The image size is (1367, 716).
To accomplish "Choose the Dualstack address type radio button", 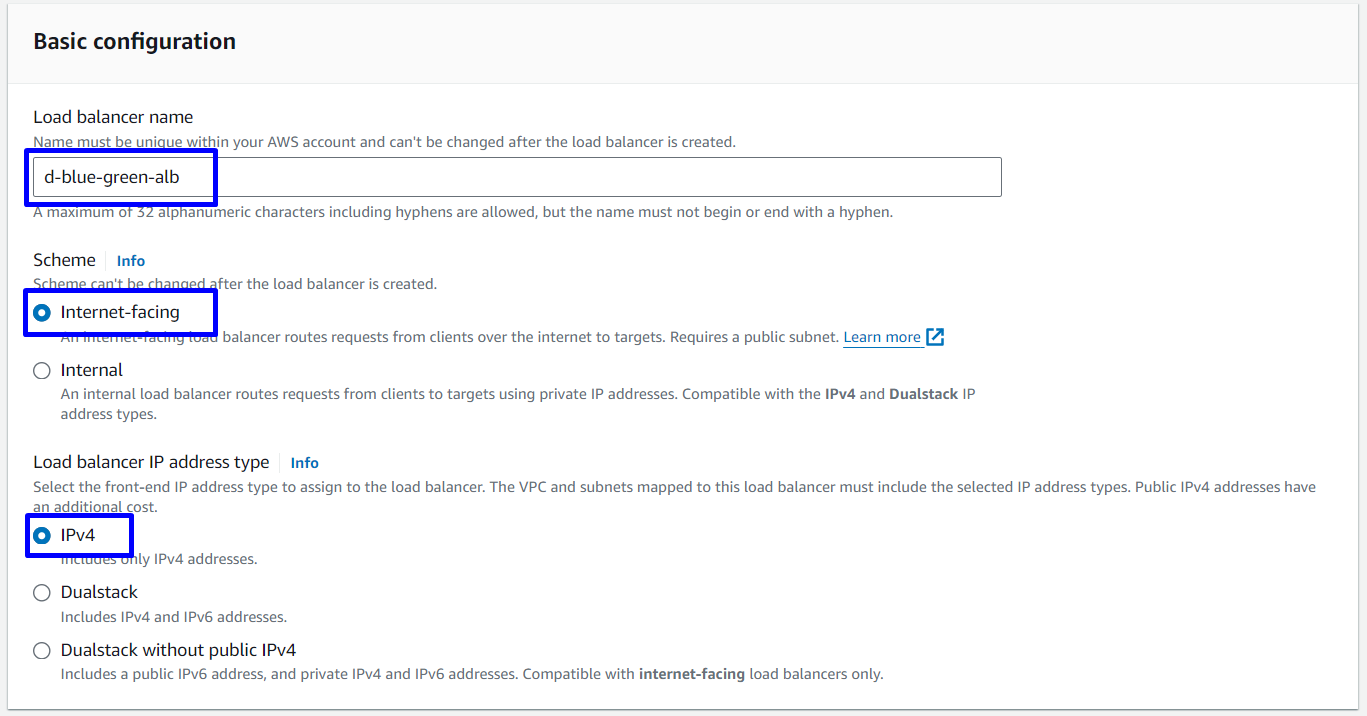I will click(42, 592).
